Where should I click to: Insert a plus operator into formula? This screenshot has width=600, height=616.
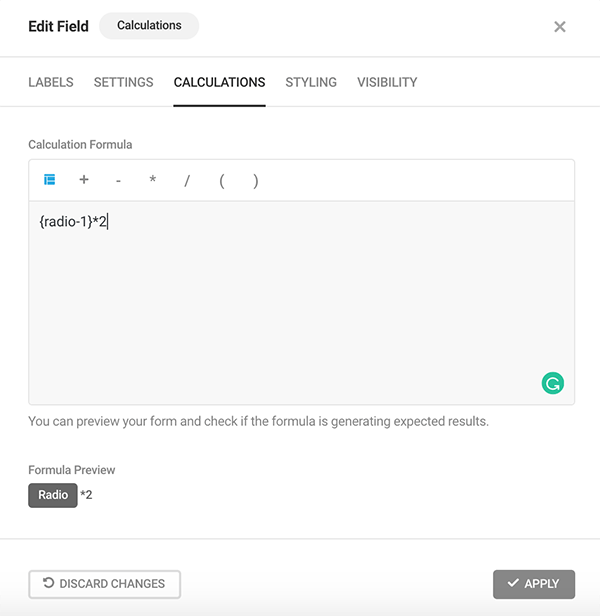point(84,180)
